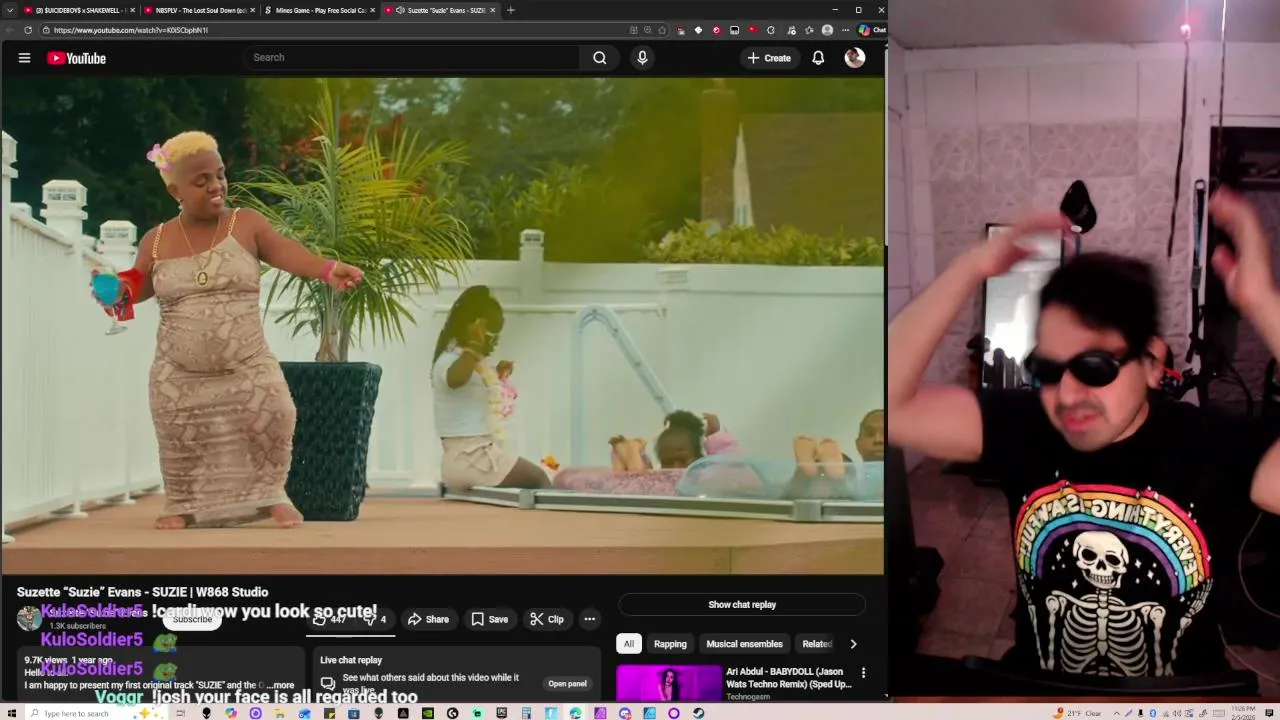Click the video player to pause
The image size is (1280, 720).
coord(442,326)
